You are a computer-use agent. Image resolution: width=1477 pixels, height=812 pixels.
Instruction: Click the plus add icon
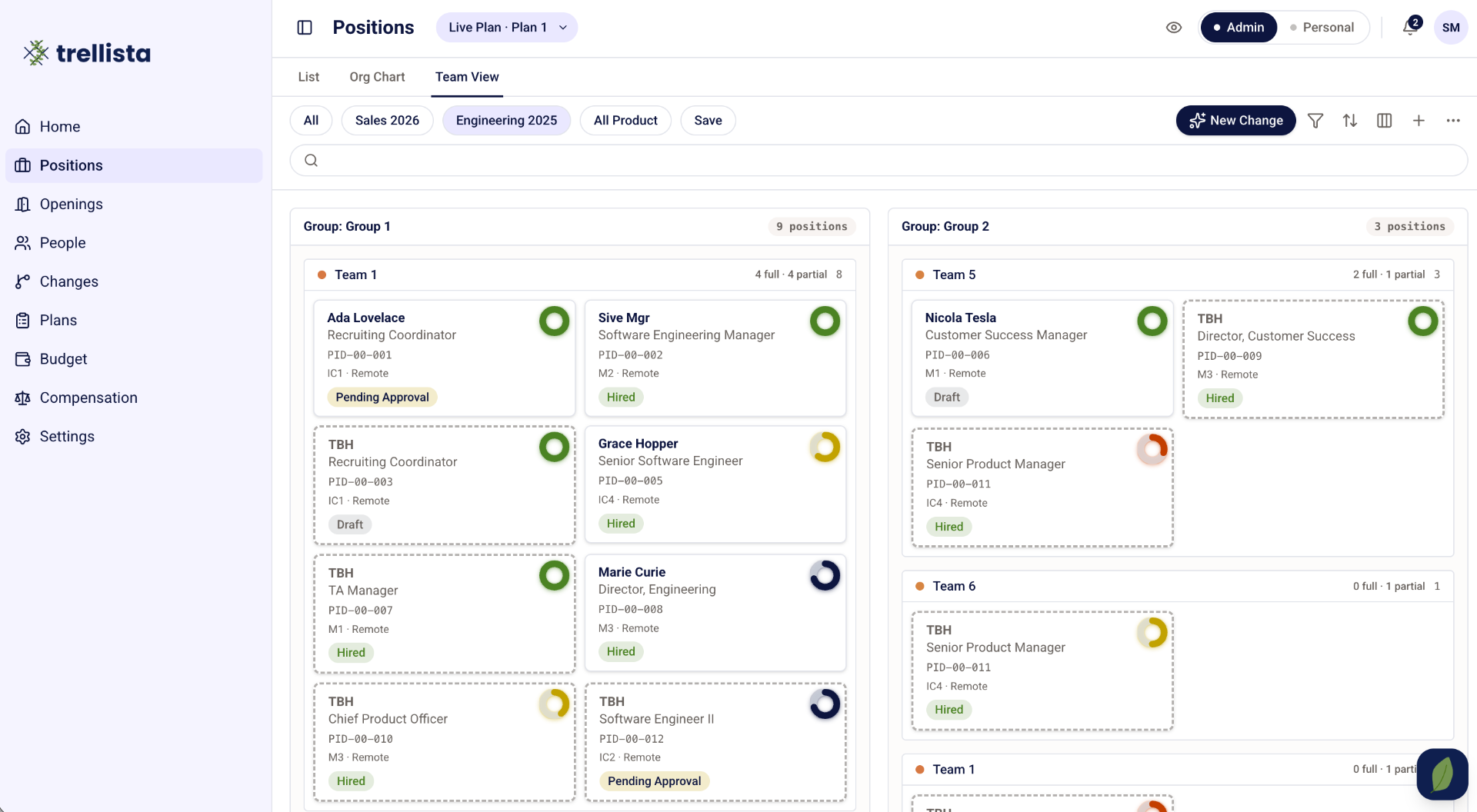(x=1419, y=121)
